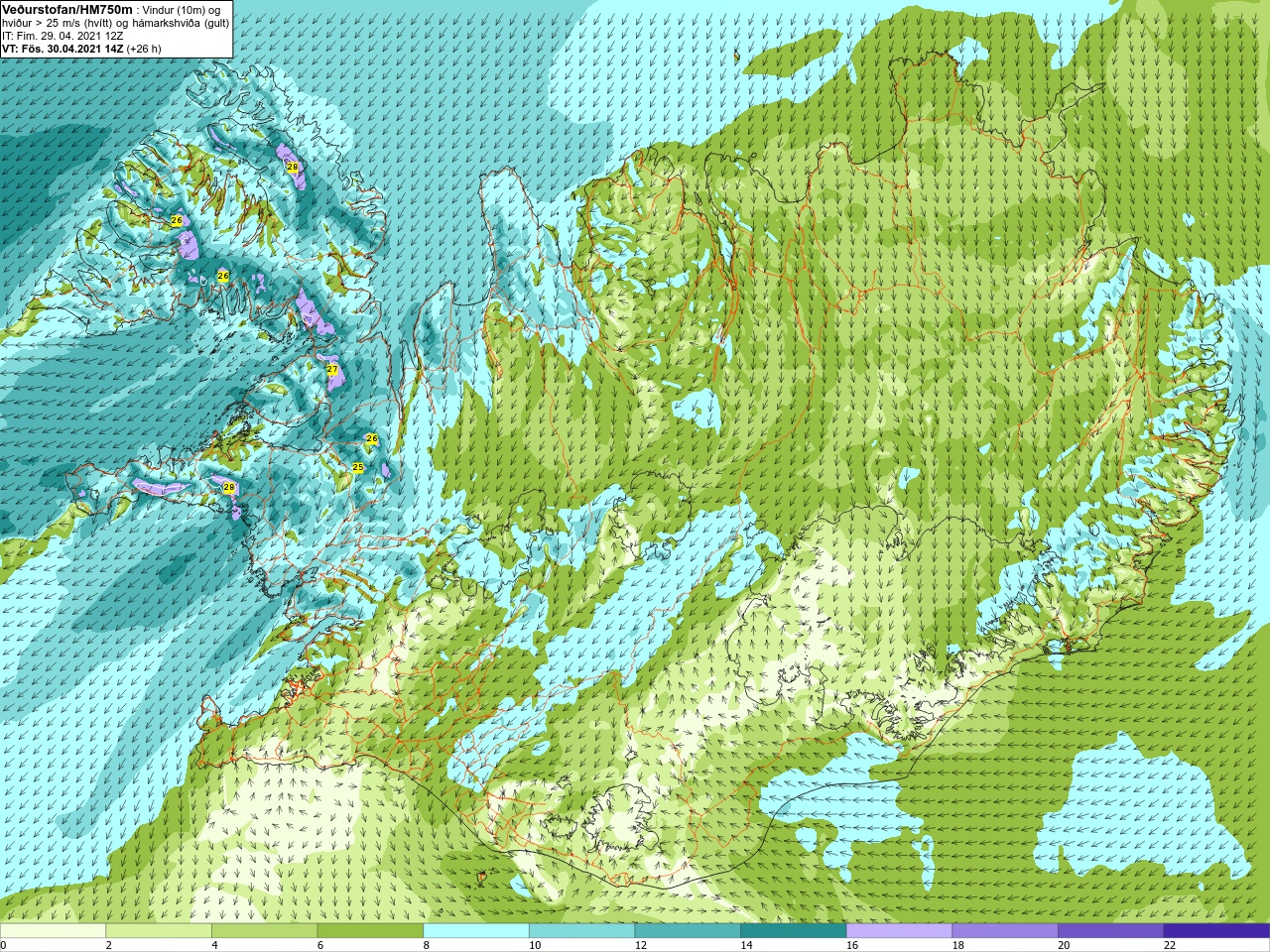Click the 'IT: Fim. 29. 04. 2021 12Z' line

click(63, 36)
